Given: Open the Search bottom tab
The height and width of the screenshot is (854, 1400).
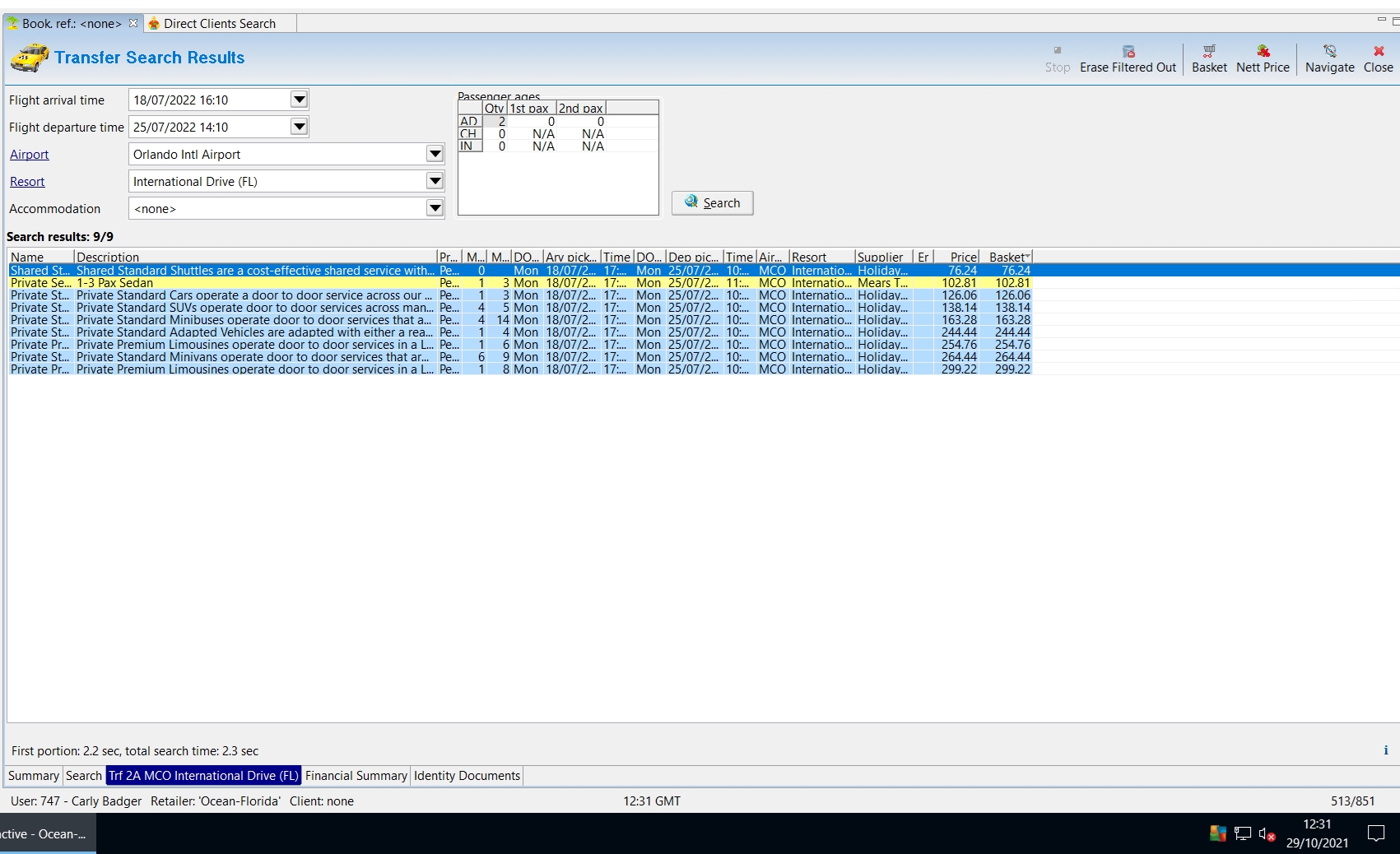Looking at the screenshot, I should (84, 775).
